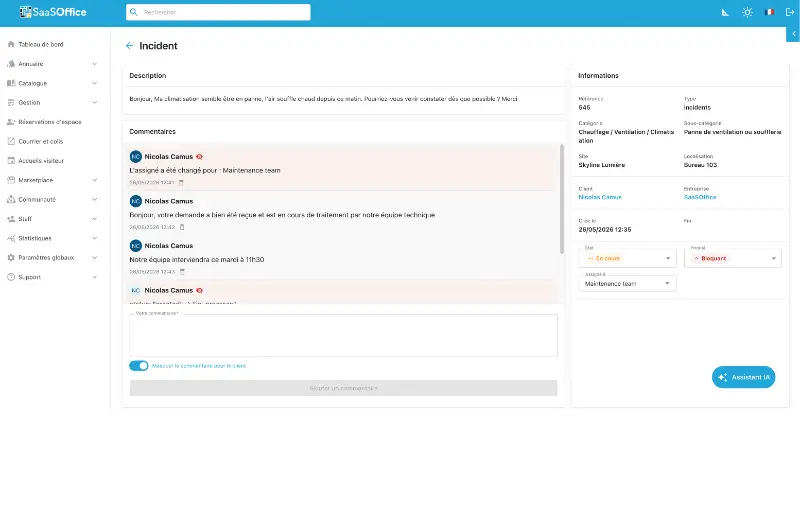Click the search magnifier icon
Image resolution: width=800 pixels, height=505 pixels.
pyautogui.click(x=134, y=12)
